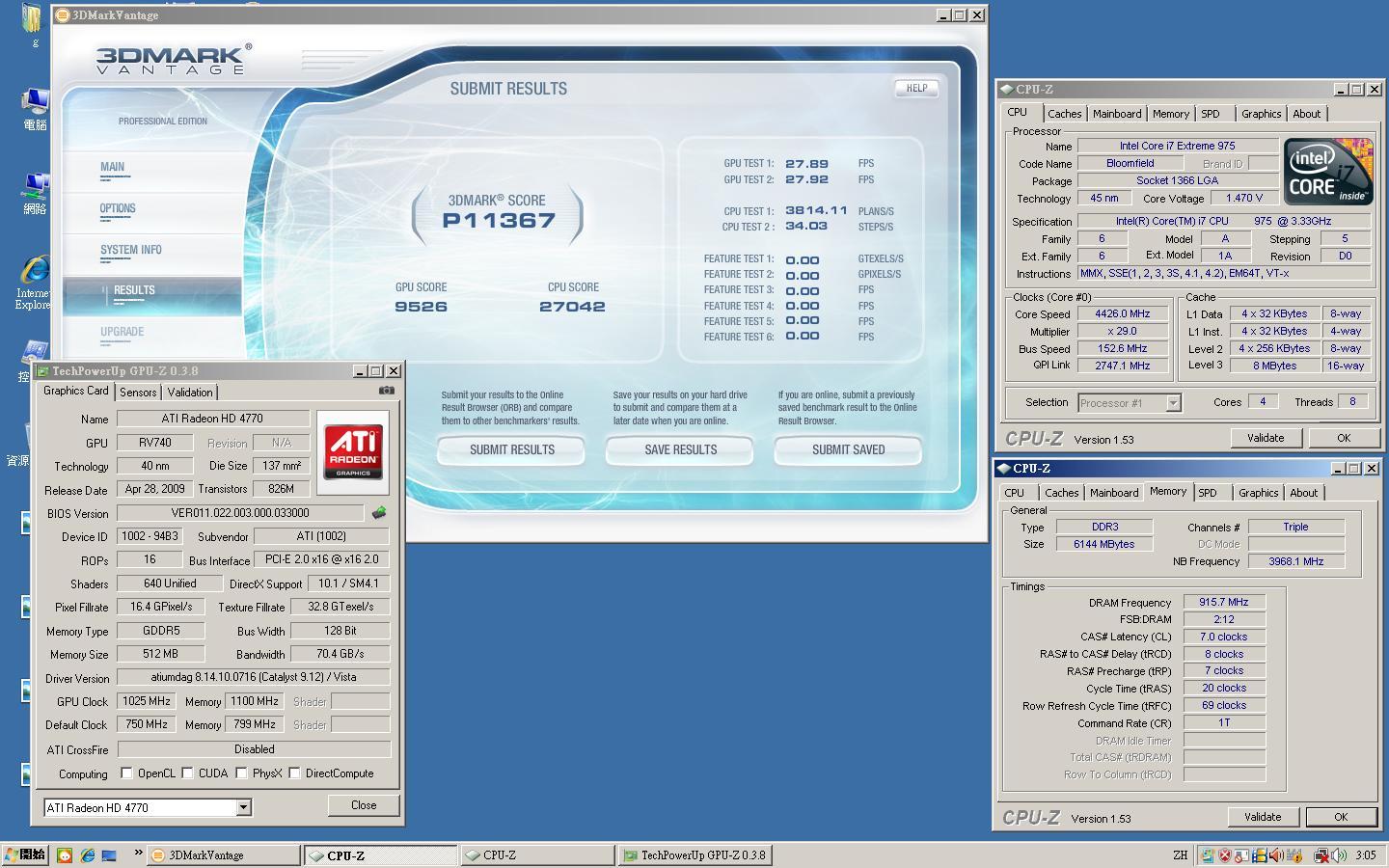Open the About tab in the top CPU-Z window
The height and width of the screenshot is (868, 1389).
pyautogui.click(x=1306, y=114)
